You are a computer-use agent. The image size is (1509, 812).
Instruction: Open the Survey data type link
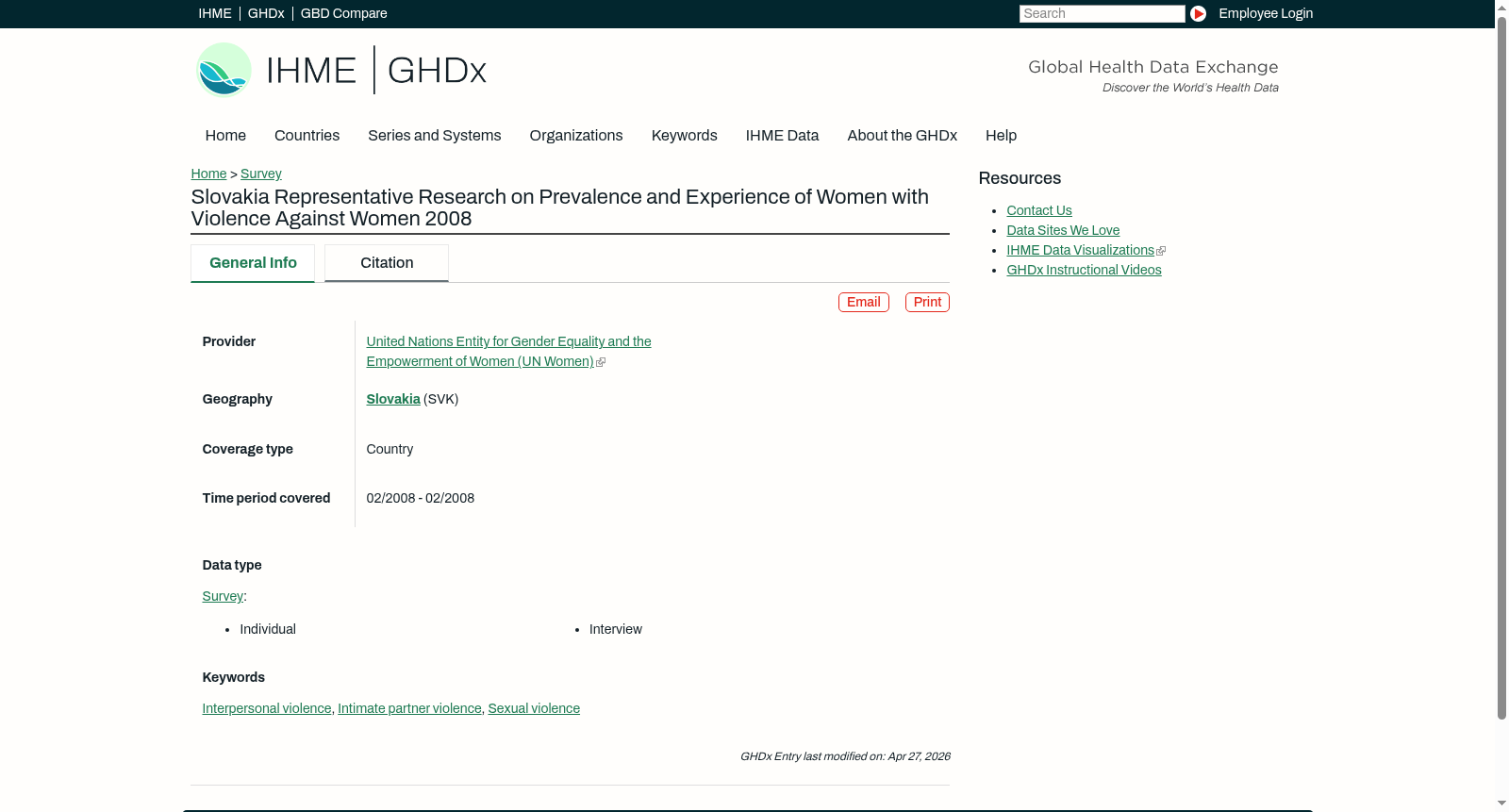click(223, 596)
